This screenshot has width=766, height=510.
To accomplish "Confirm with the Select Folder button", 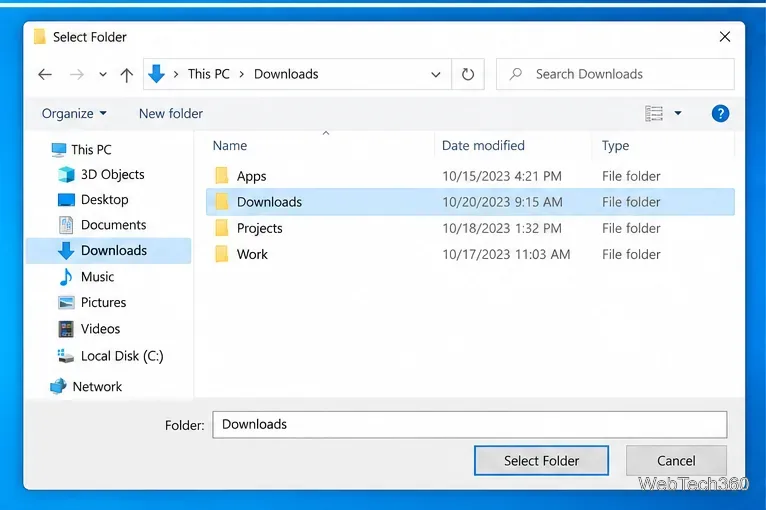I will click(x=541, y=461).
